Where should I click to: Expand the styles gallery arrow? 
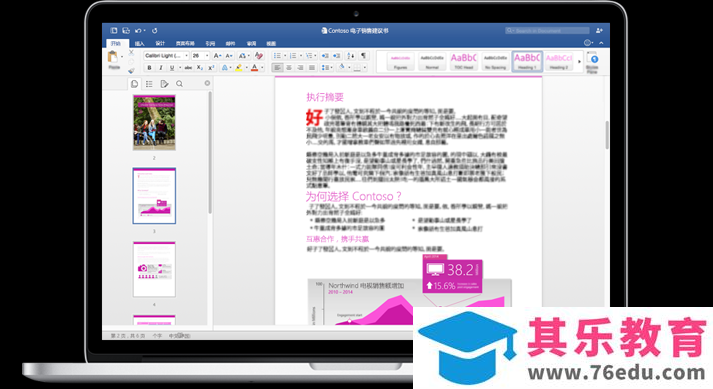pyautogui.click(x=579, y=61)
